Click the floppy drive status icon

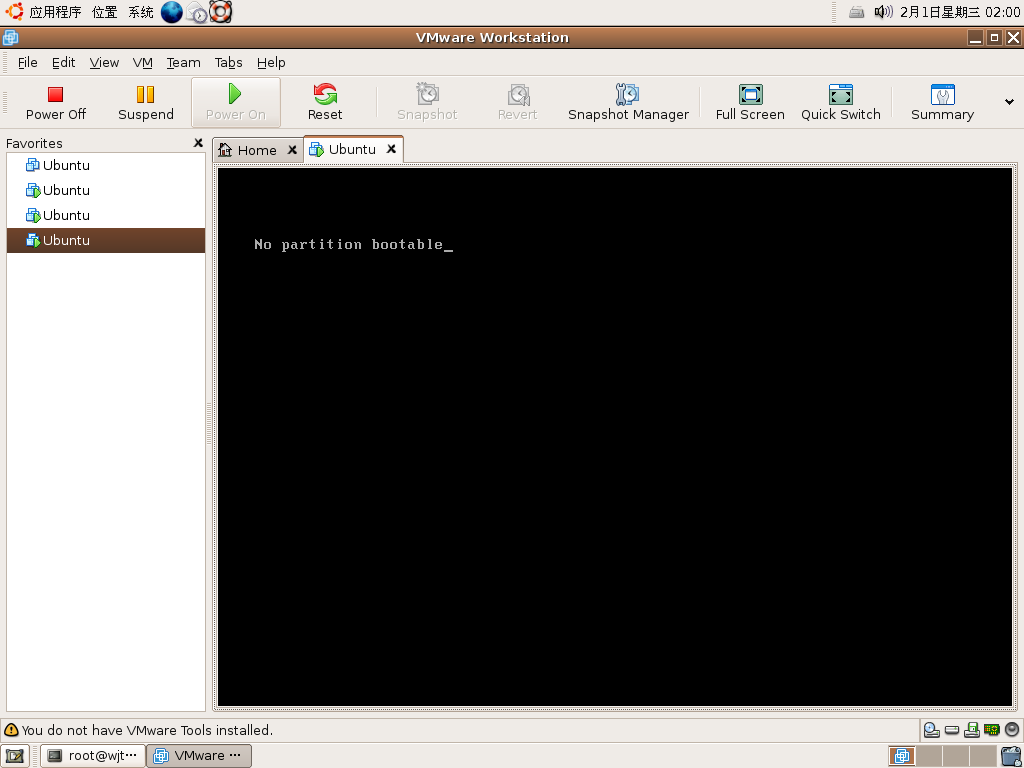pos(972,729)
